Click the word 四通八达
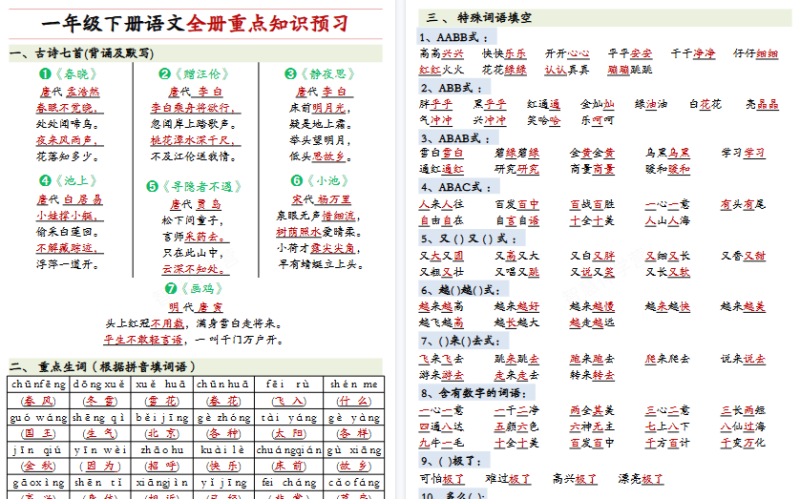 (441, 426)
